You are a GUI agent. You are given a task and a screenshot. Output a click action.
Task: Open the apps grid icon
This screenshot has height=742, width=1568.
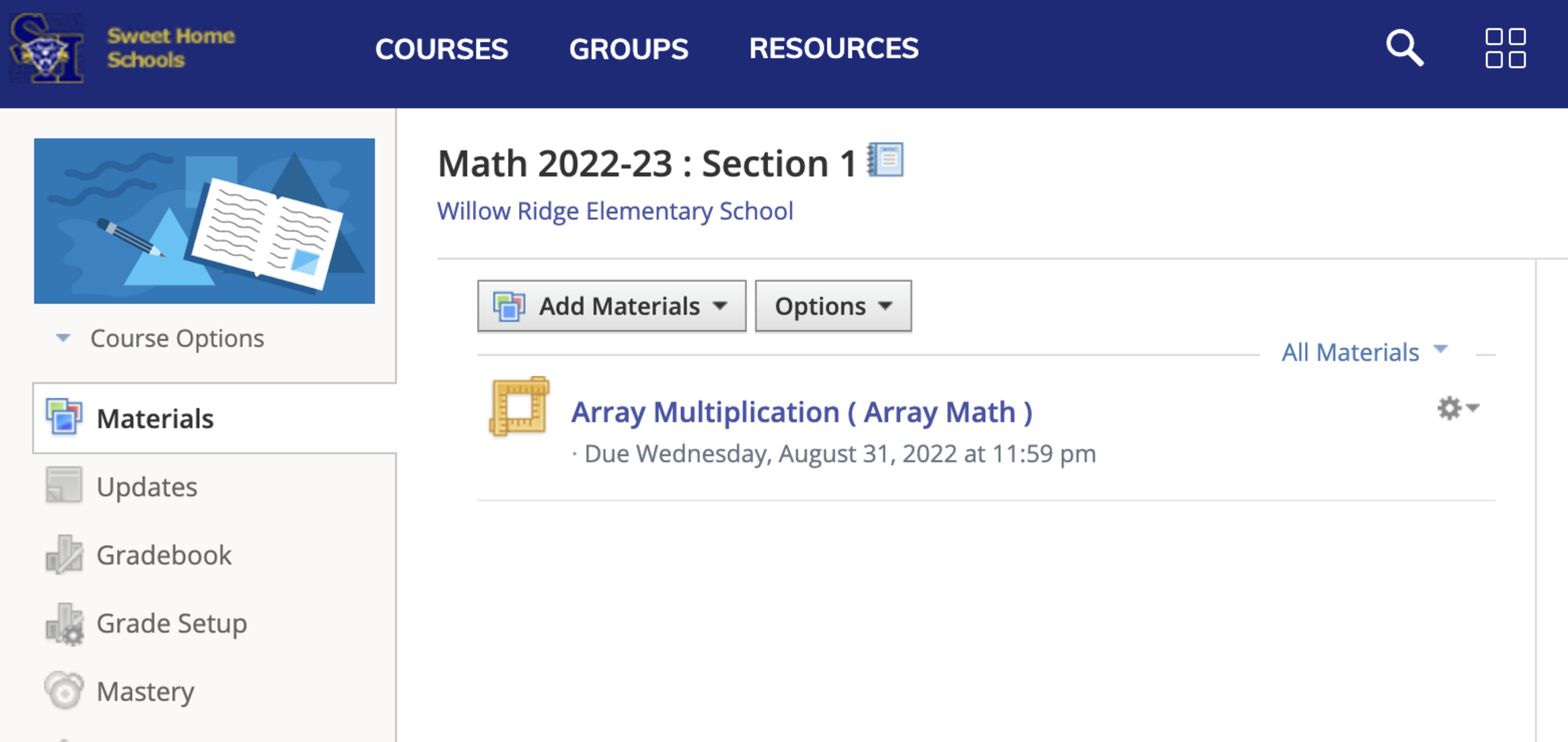click(x=1505, y=48)
